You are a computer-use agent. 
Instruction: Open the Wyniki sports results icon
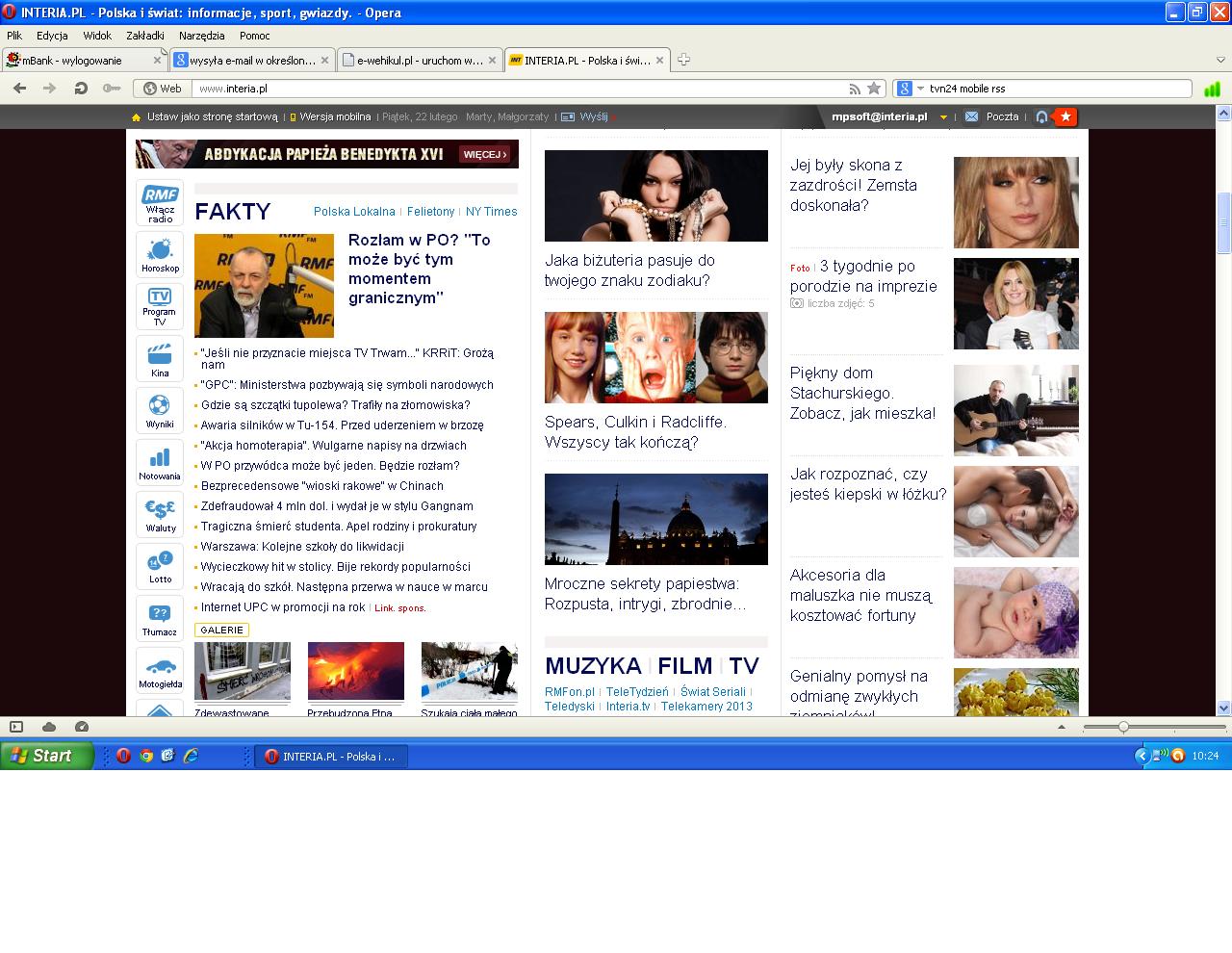160,410
